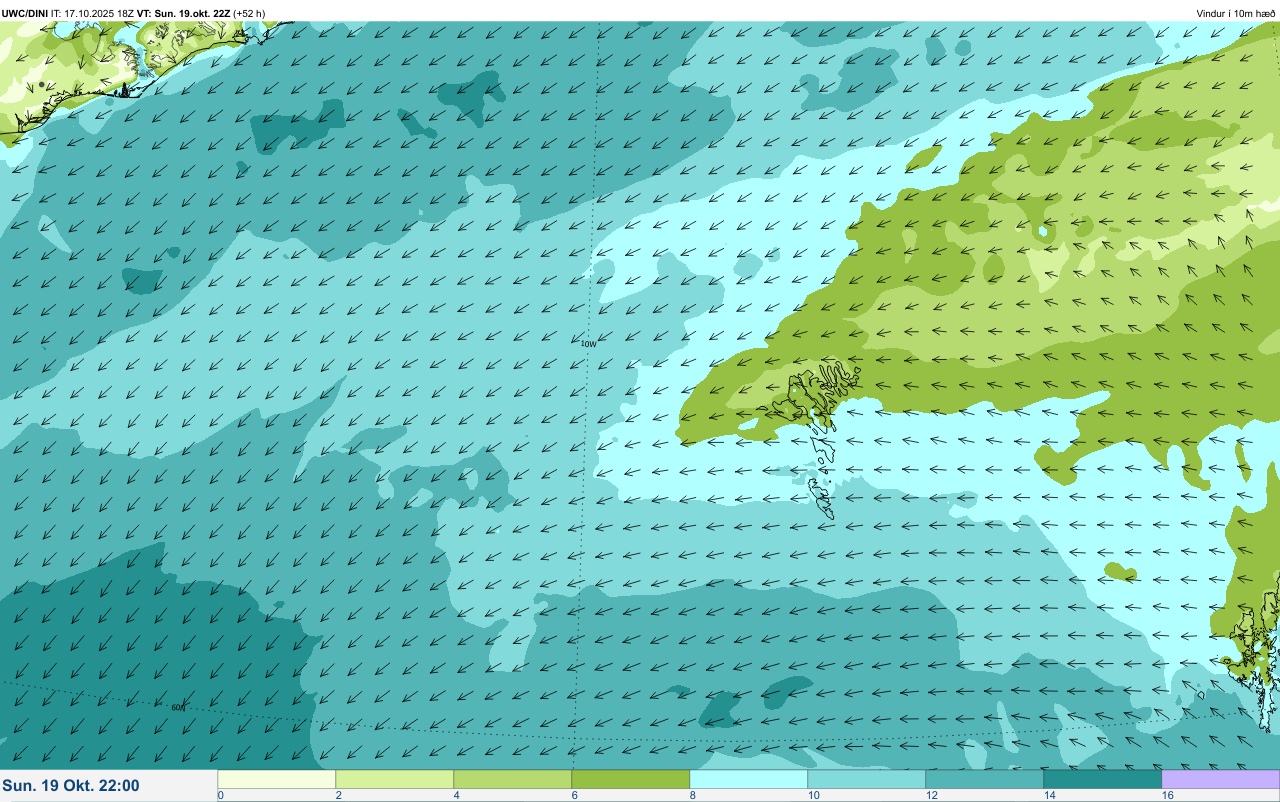The image size is (1280, 802).
Task: Click the legend value '14'
Action: coord(1050,795)
